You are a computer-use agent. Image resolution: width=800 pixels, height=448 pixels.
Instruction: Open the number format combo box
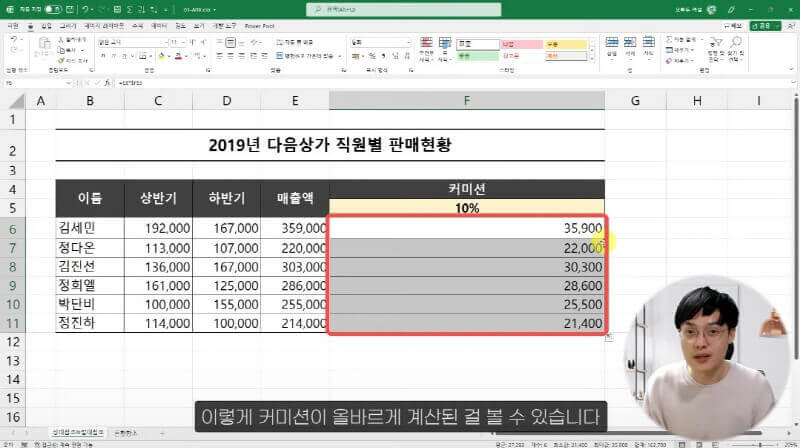tap(381, 42)
